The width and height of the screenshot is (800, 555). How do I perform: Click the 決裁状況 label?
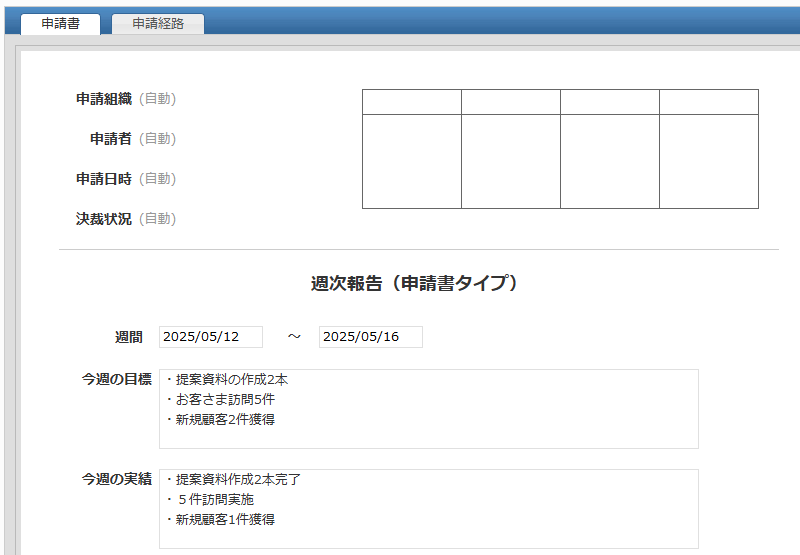(x=104, y=219)
